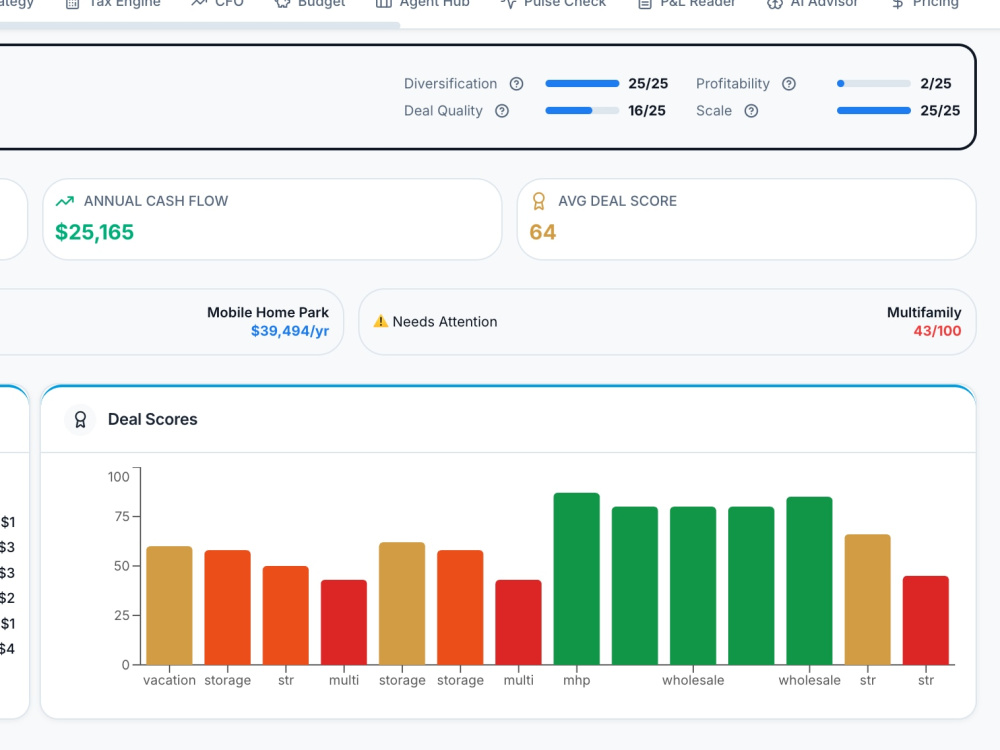
Task: Go to the Agent Hub tab
Action: (423, 3)
